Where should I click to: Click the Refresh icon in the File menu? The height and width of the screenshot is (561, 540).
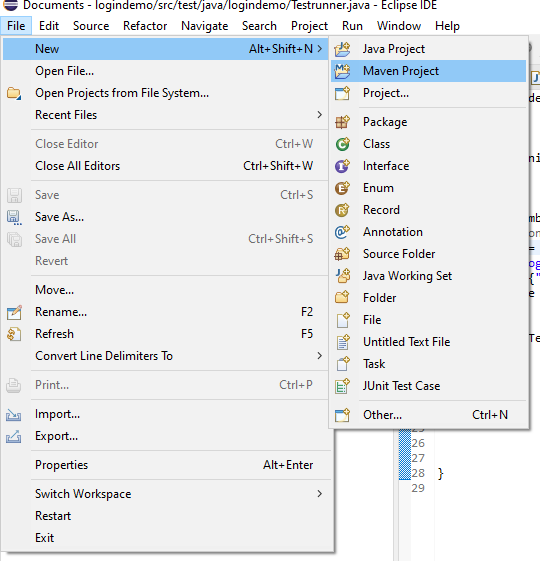coord(14,334)
